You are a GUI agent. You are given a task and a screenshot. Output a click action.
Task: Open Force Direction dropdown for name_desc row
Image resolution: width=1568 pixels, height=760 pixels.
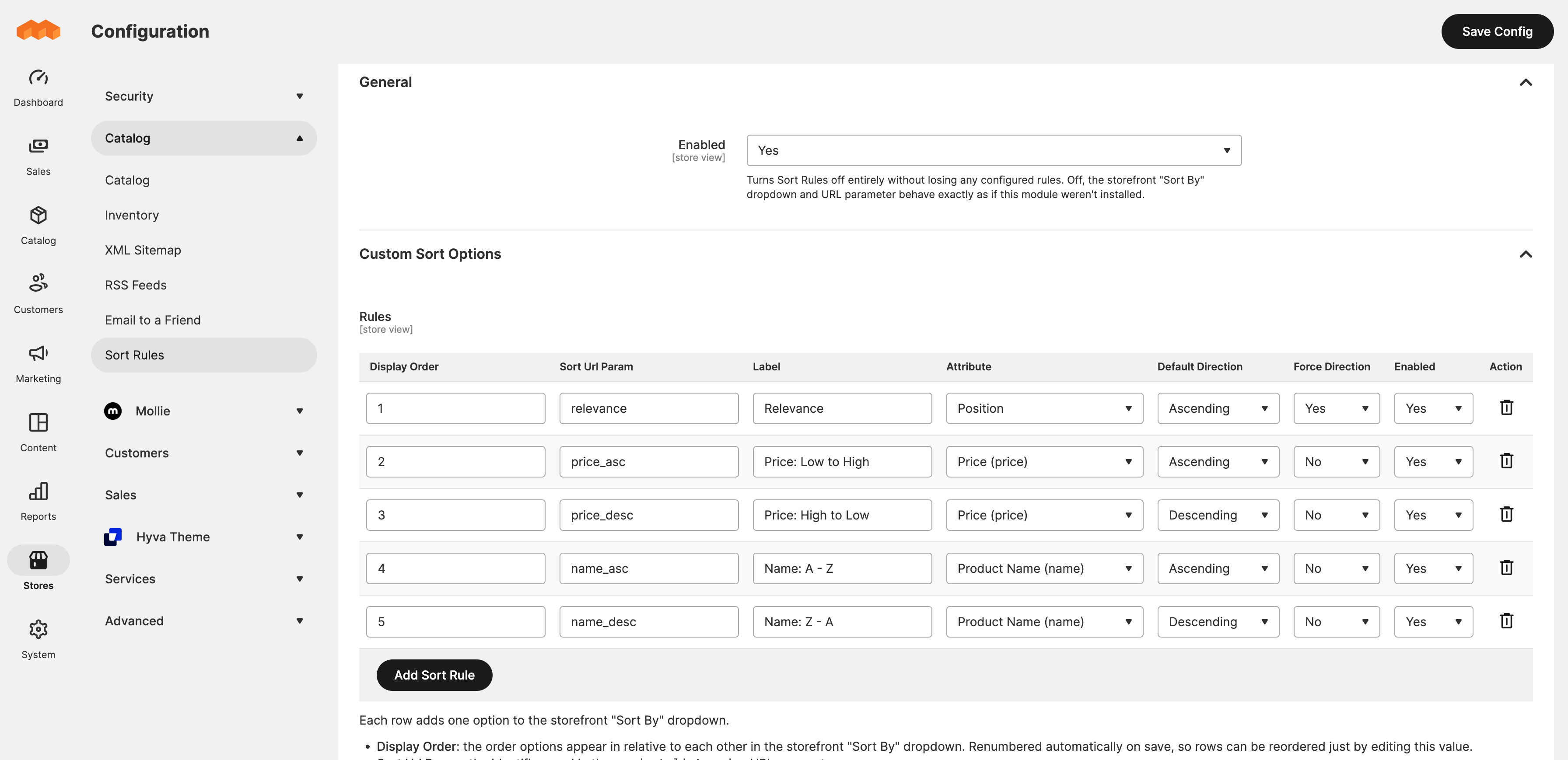click(x=1336, y=622)
